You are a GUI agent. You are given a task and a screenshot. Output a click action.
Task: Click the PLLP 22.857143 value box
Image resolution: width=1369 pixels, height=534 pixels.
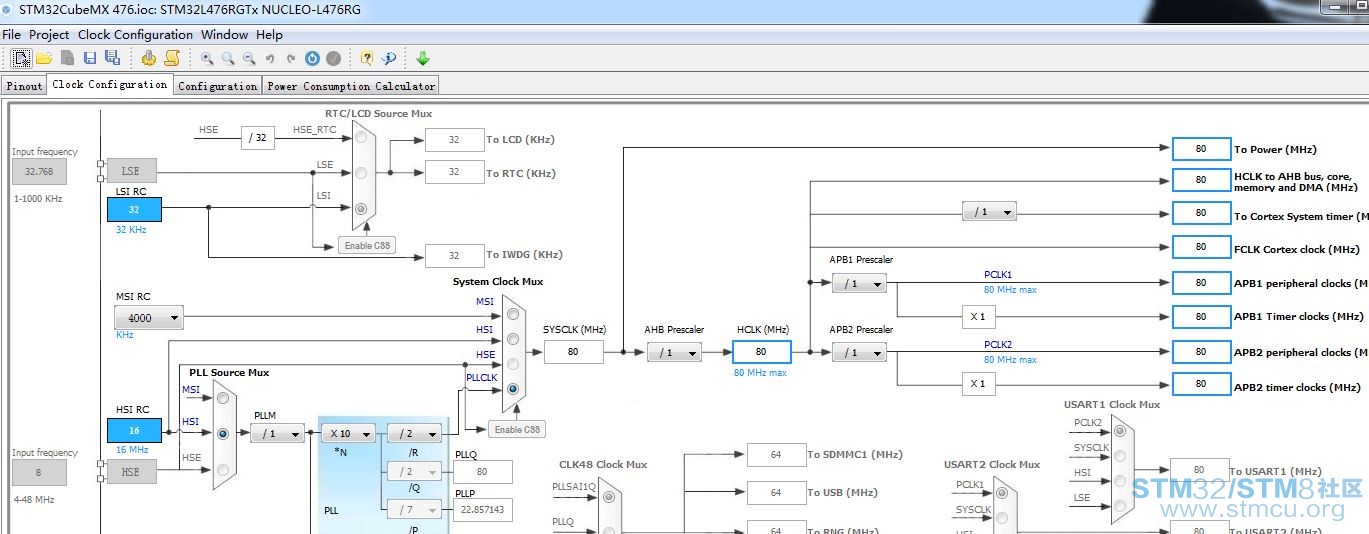[x=482, y=510]
